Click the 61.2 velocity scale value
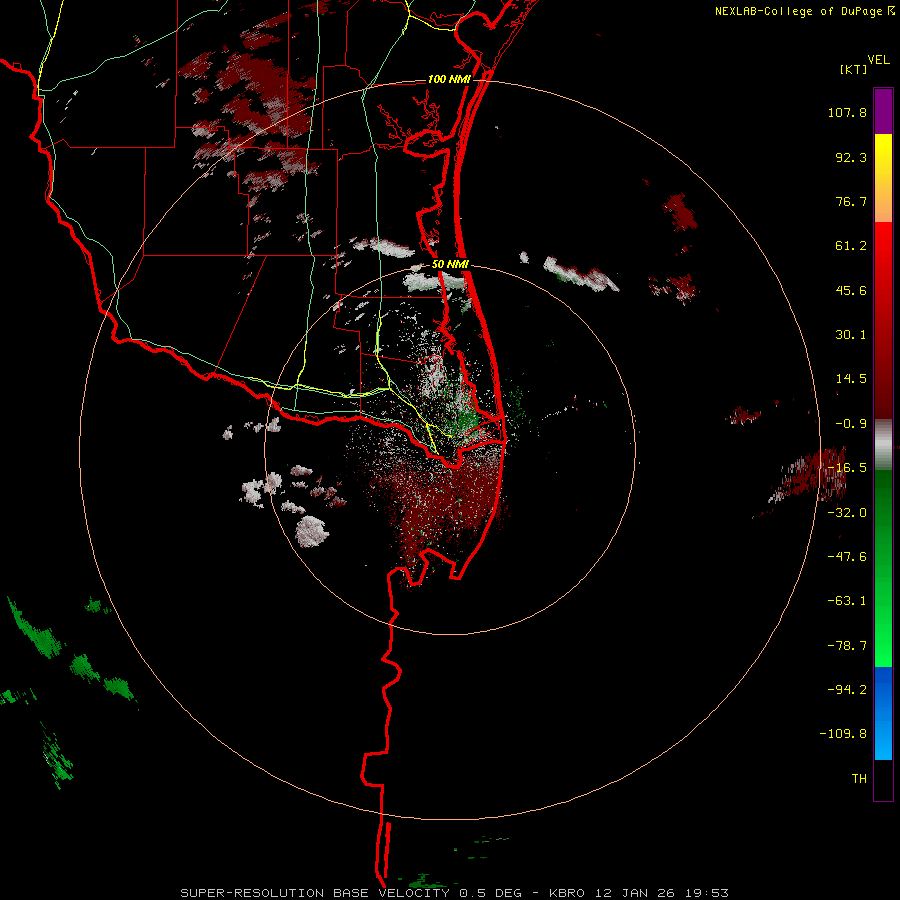The image size is (900, 900). pos(851,246)
